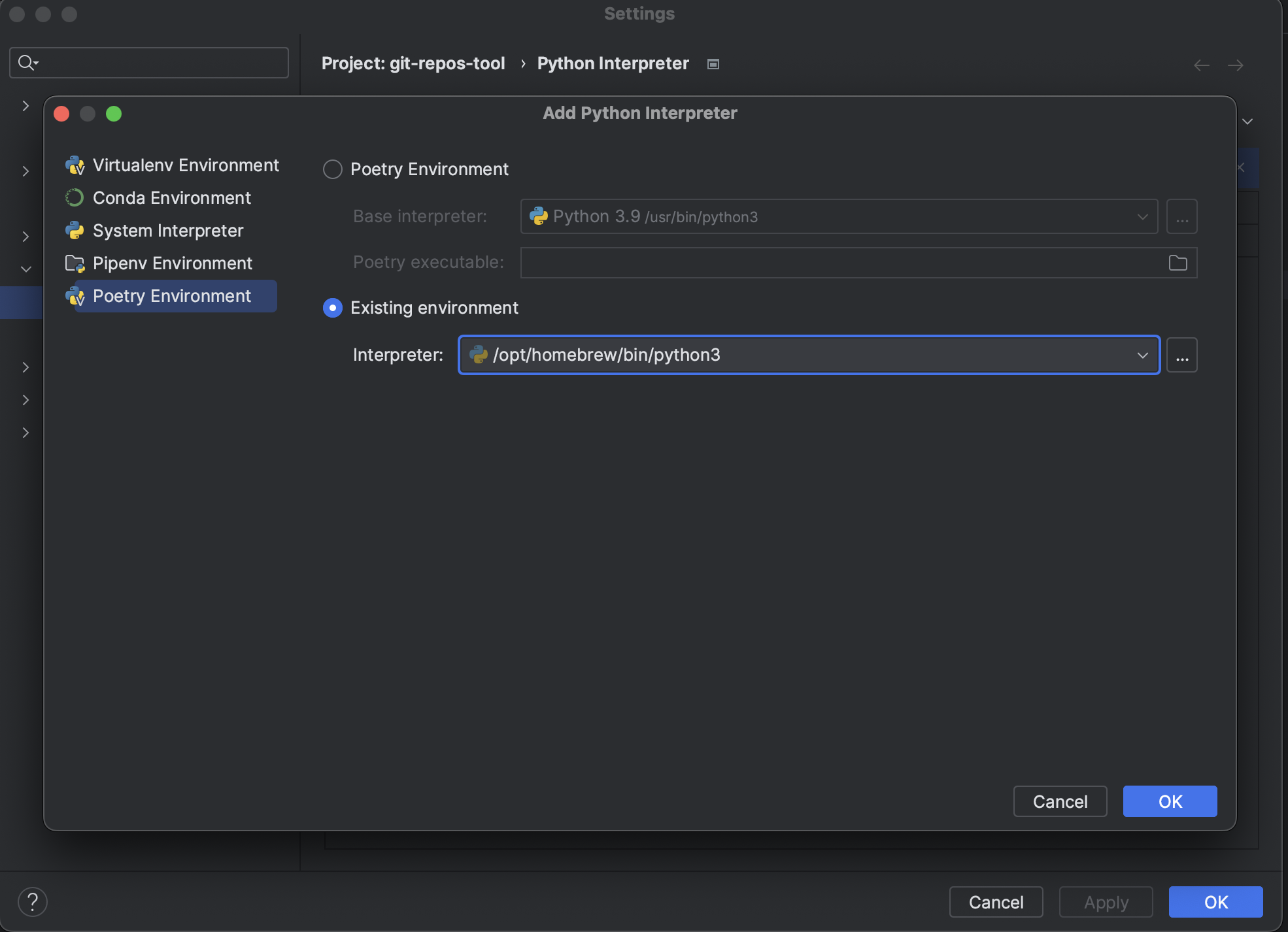Browse with the ellipsis button beside Interpreter
The height and width of the screenshot is (932, 1288).
[1181, 356]
